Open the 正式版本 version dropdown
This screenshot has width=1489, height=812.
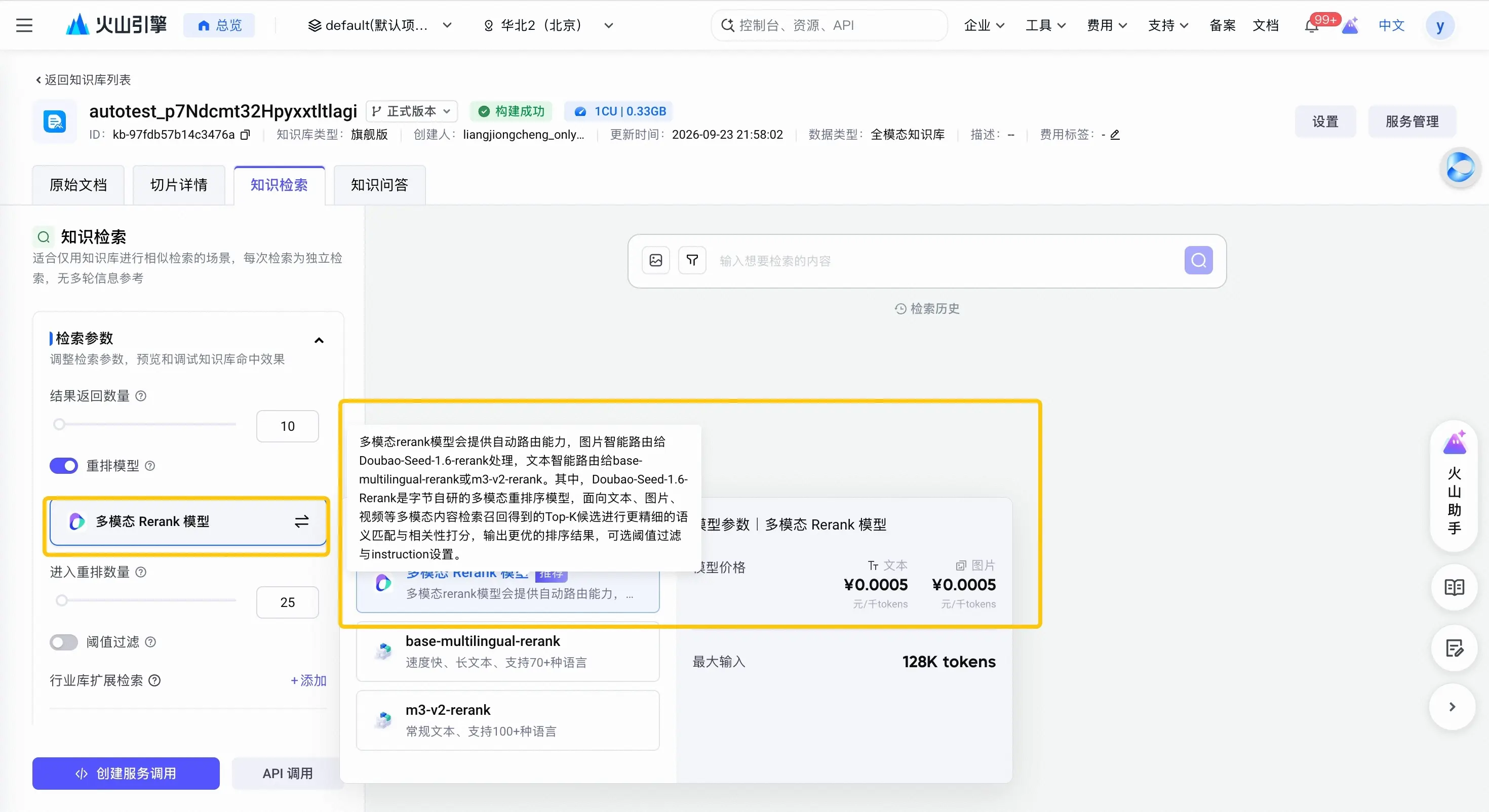(x=412, y=111)
